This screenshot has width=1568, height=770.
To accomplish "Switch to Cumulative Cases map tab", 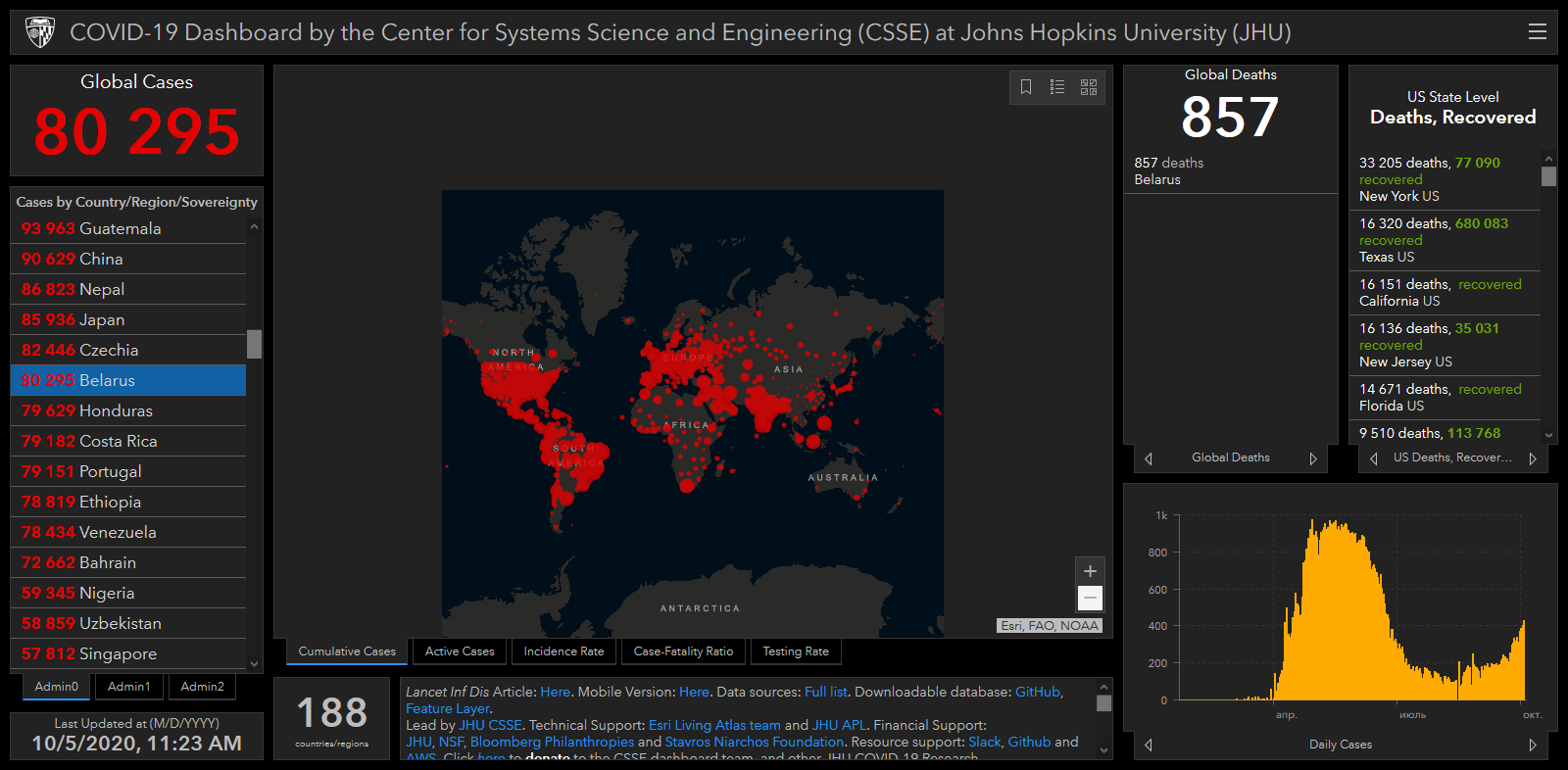I will click(x=347, y=651).
